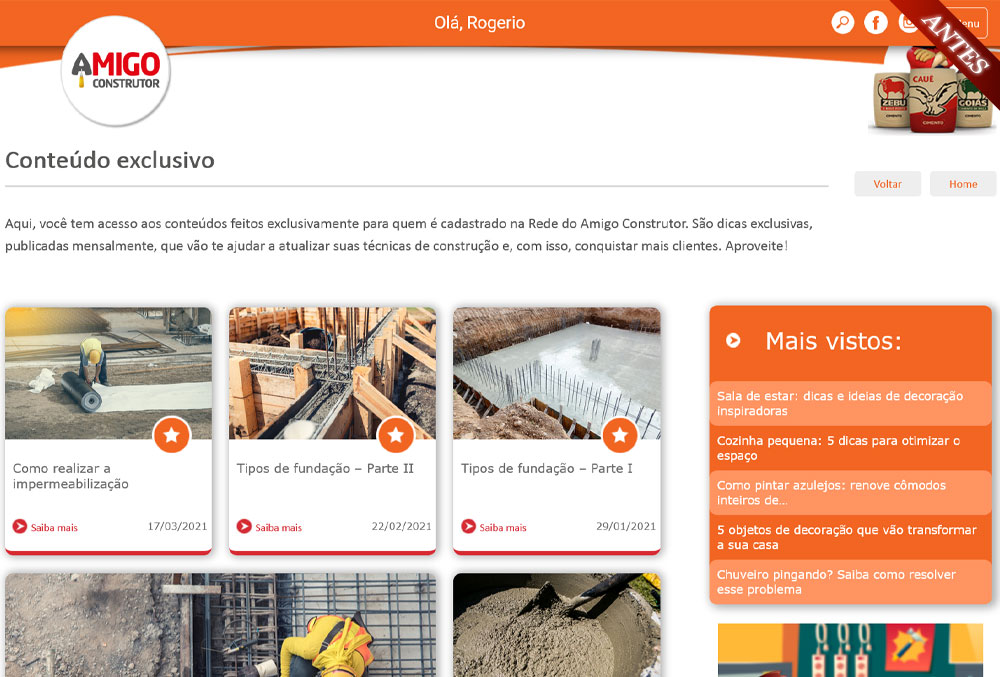This screenshot has width=1000, height=677.
Task: Open Cozinha pequena 5 dicas article
Action: [x=850, y=448]
